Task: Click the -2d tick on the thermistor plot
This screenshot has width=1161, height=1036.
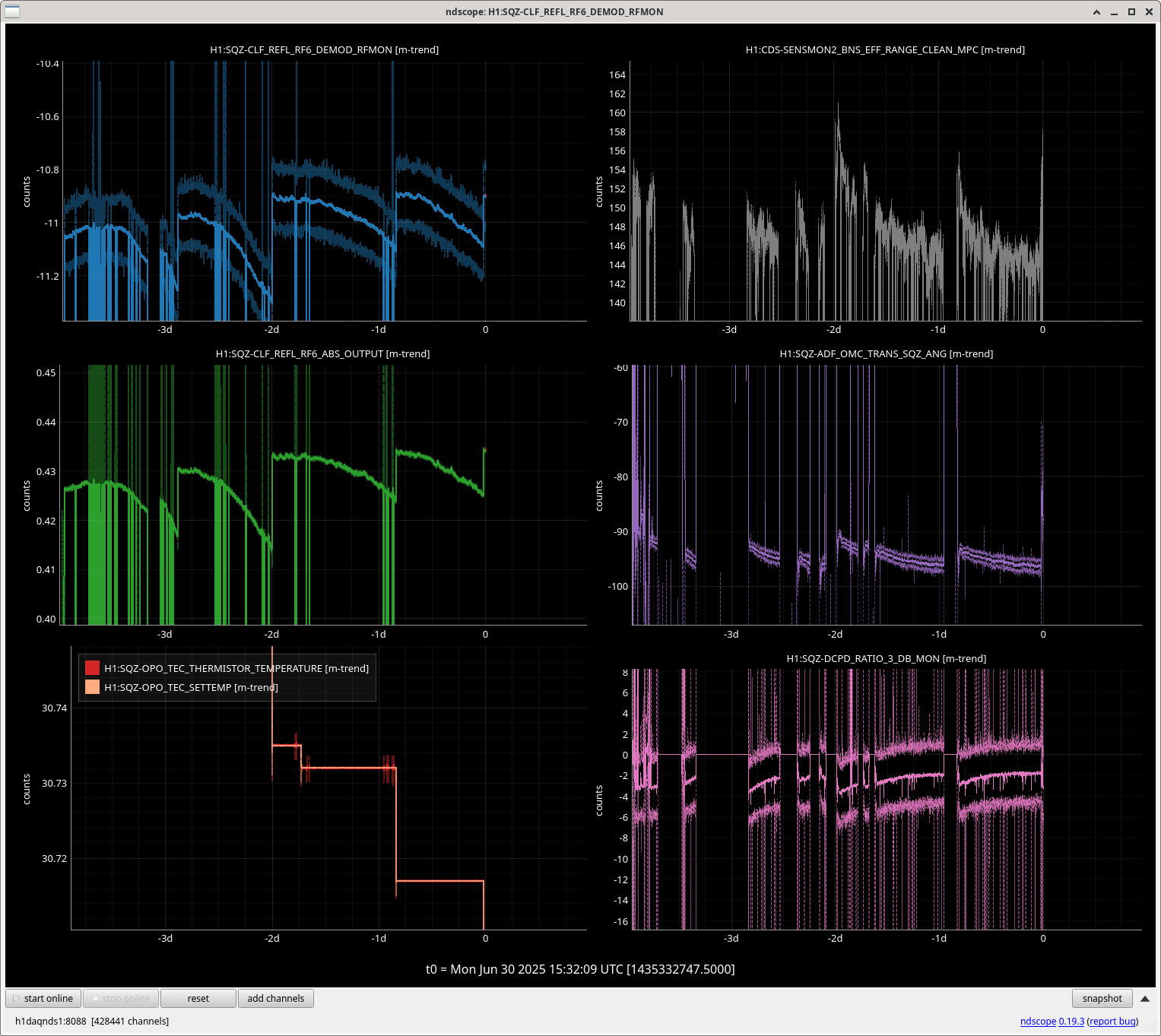Action: point(272,938)
